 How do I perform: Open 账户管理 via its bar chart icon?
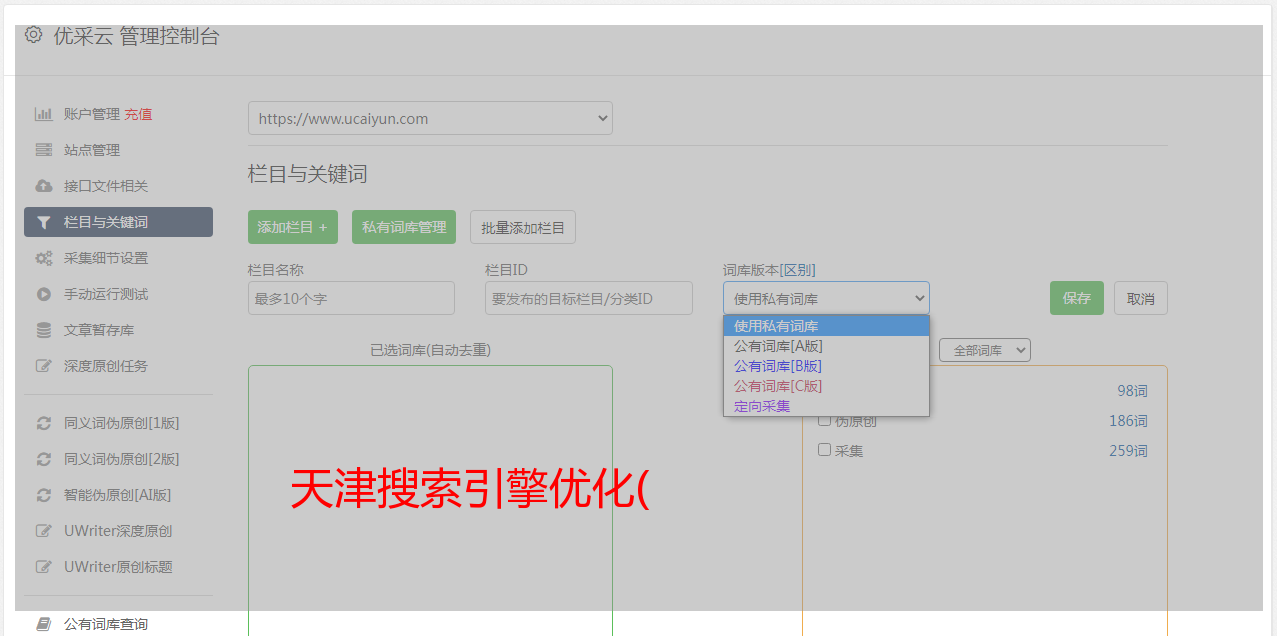(43, 114)
